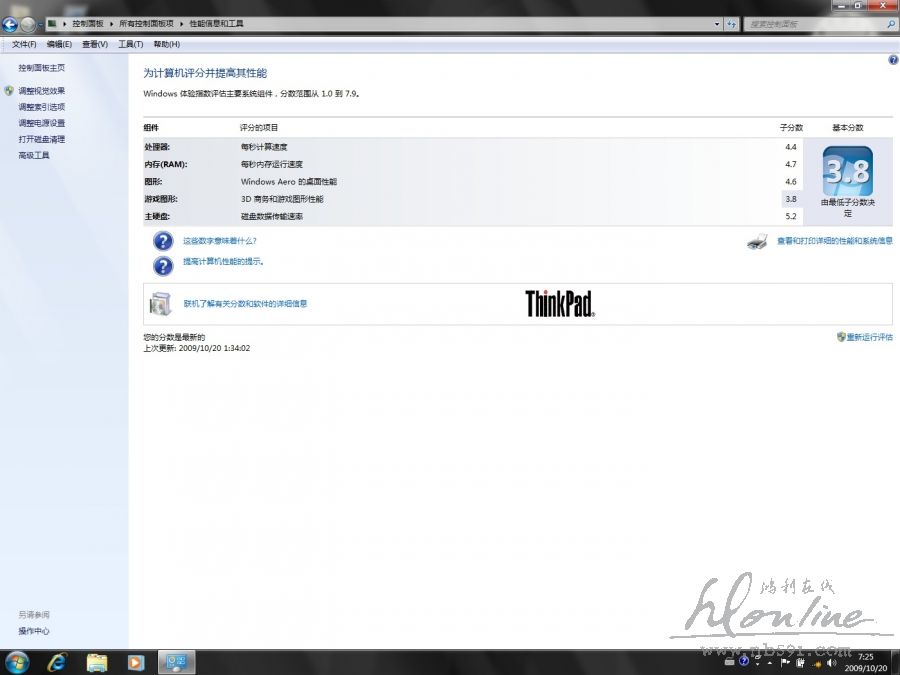Click the forward navigation arrow button
The width and height of the screenshot is (900, 675).
tap(28, 24)
